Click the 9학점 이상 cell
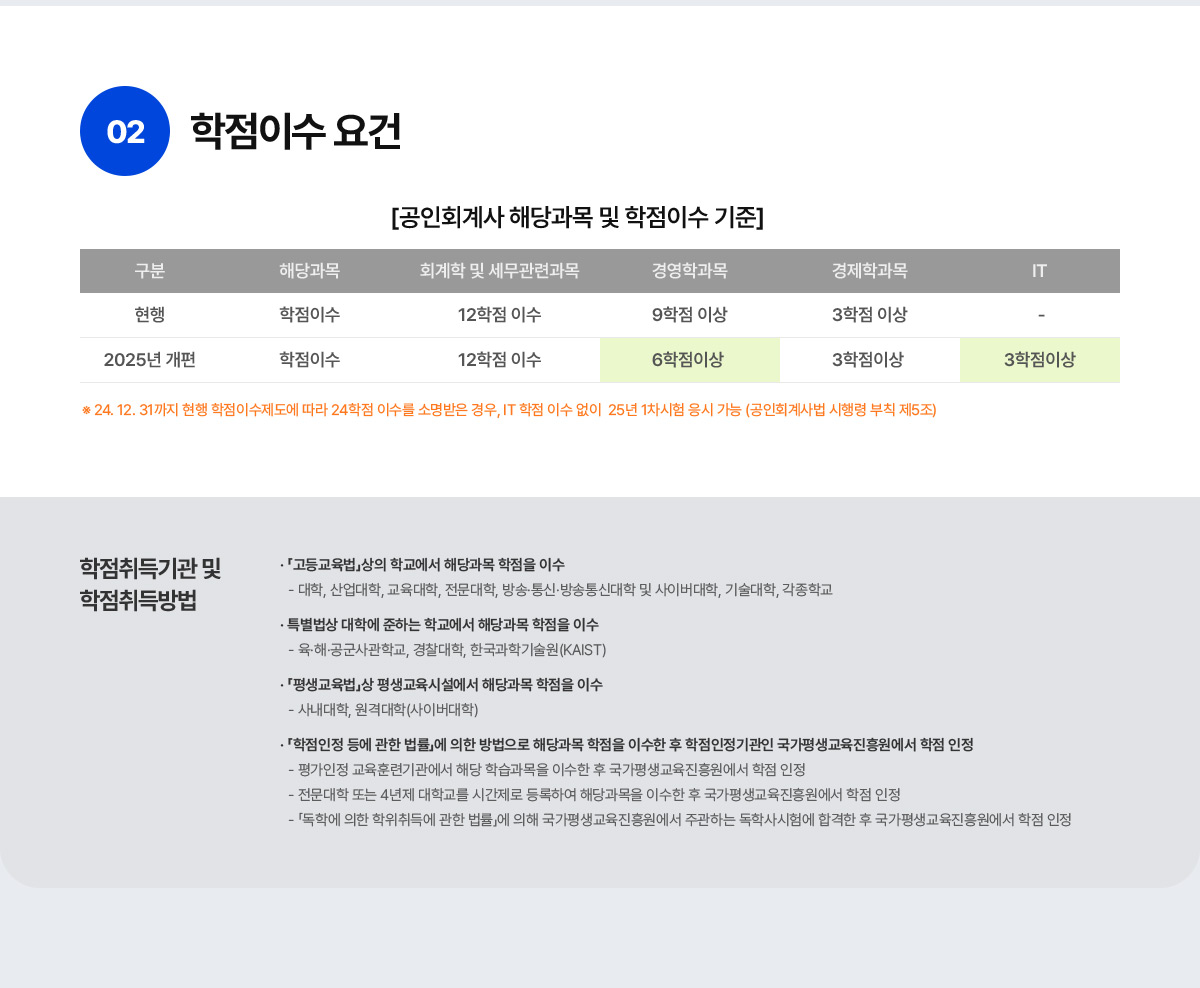The image size is (1200, 988). [689, 315]
